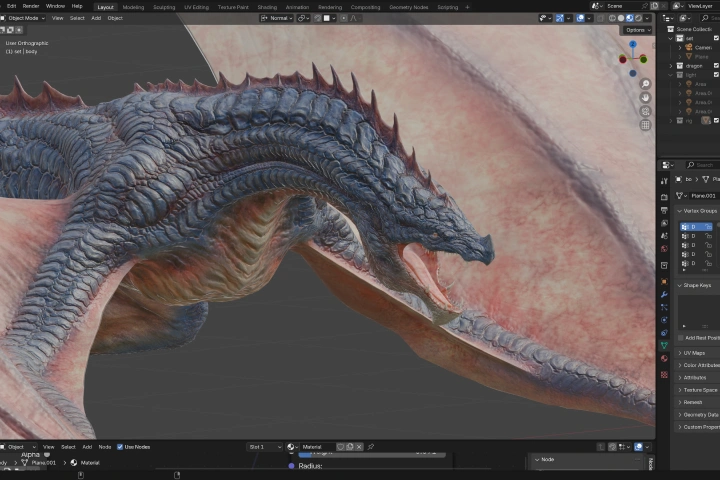Toggle the 'rig' collection visibility checkbox
The height and width of the screenshot is (480, 720).
[716, 121]
